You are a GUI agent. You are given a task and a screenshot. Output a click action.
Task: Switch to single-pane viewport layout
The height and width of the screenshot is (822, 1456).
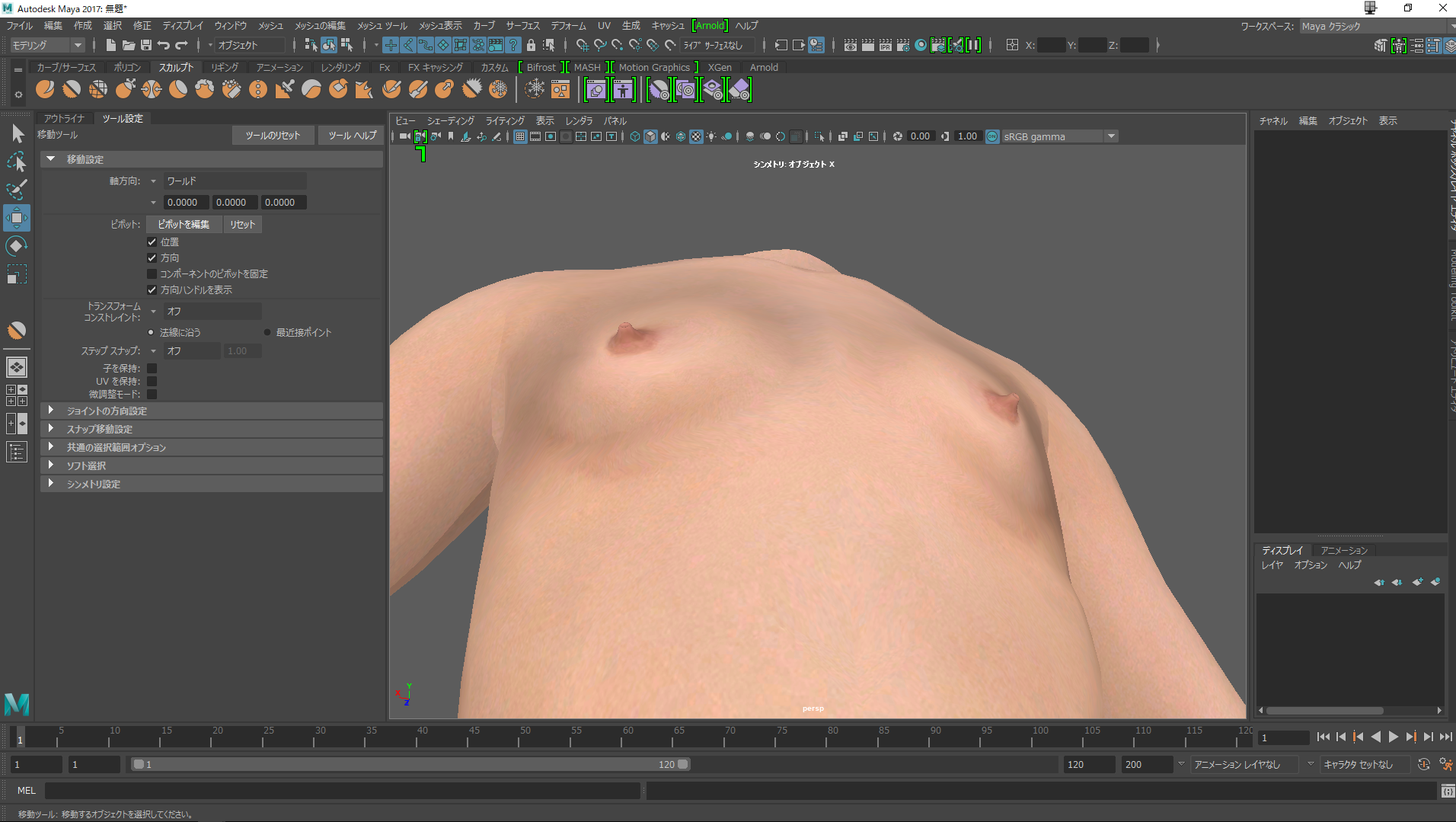pos(17,367)
